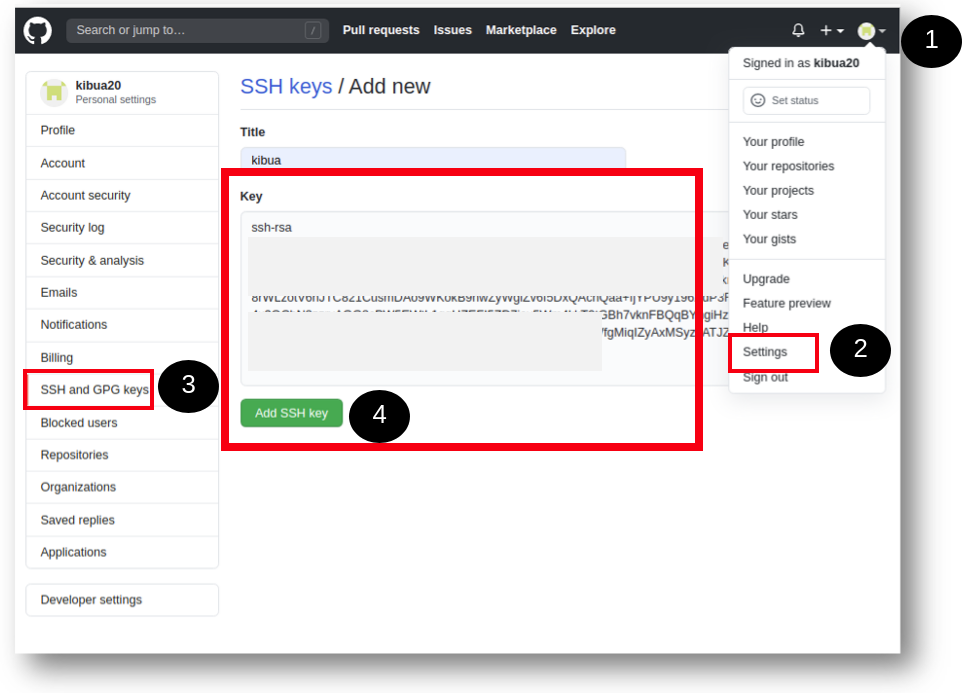The width and height of the screenshot is (980, 693).
Task: Open Feature preview in user menu
Action: pyautogui.click(x=786, y=303)
